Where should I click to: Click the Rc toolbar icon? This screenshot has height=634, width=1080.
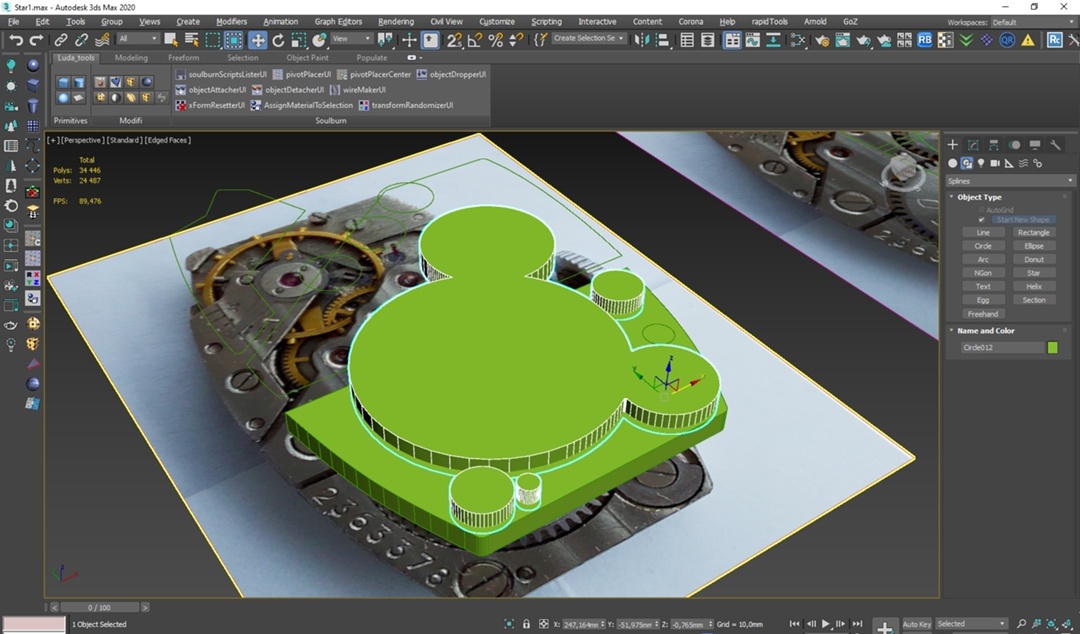[1054, 40]
